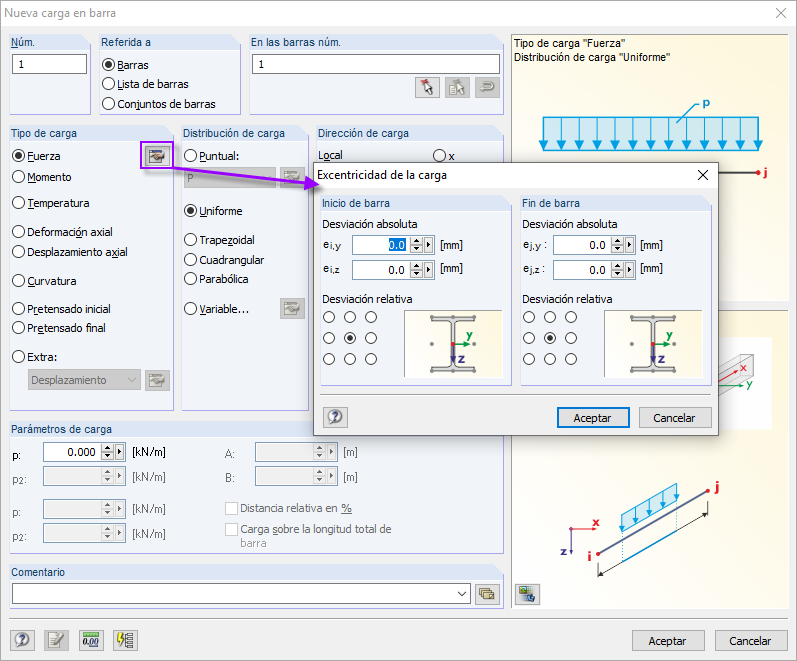Screen dimensions: 797x661
Task: Close the Excentricidad de la carga dialog
Action: (x=703, y=175)
